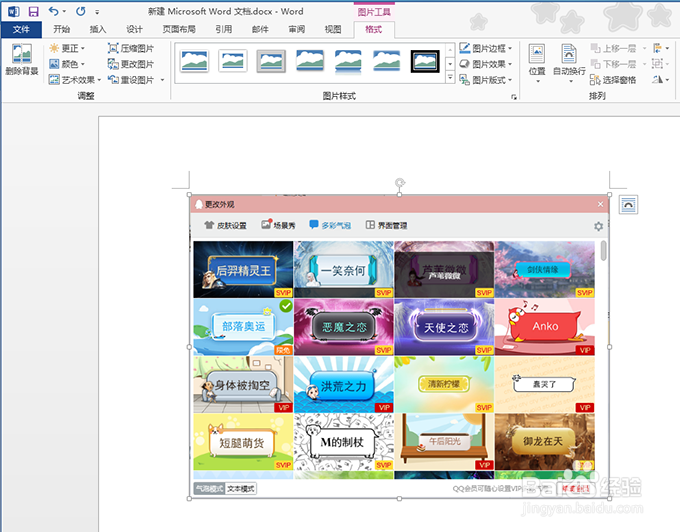Click the 短腿萌货 bubble thumbnail

click(x=243, y=442)
